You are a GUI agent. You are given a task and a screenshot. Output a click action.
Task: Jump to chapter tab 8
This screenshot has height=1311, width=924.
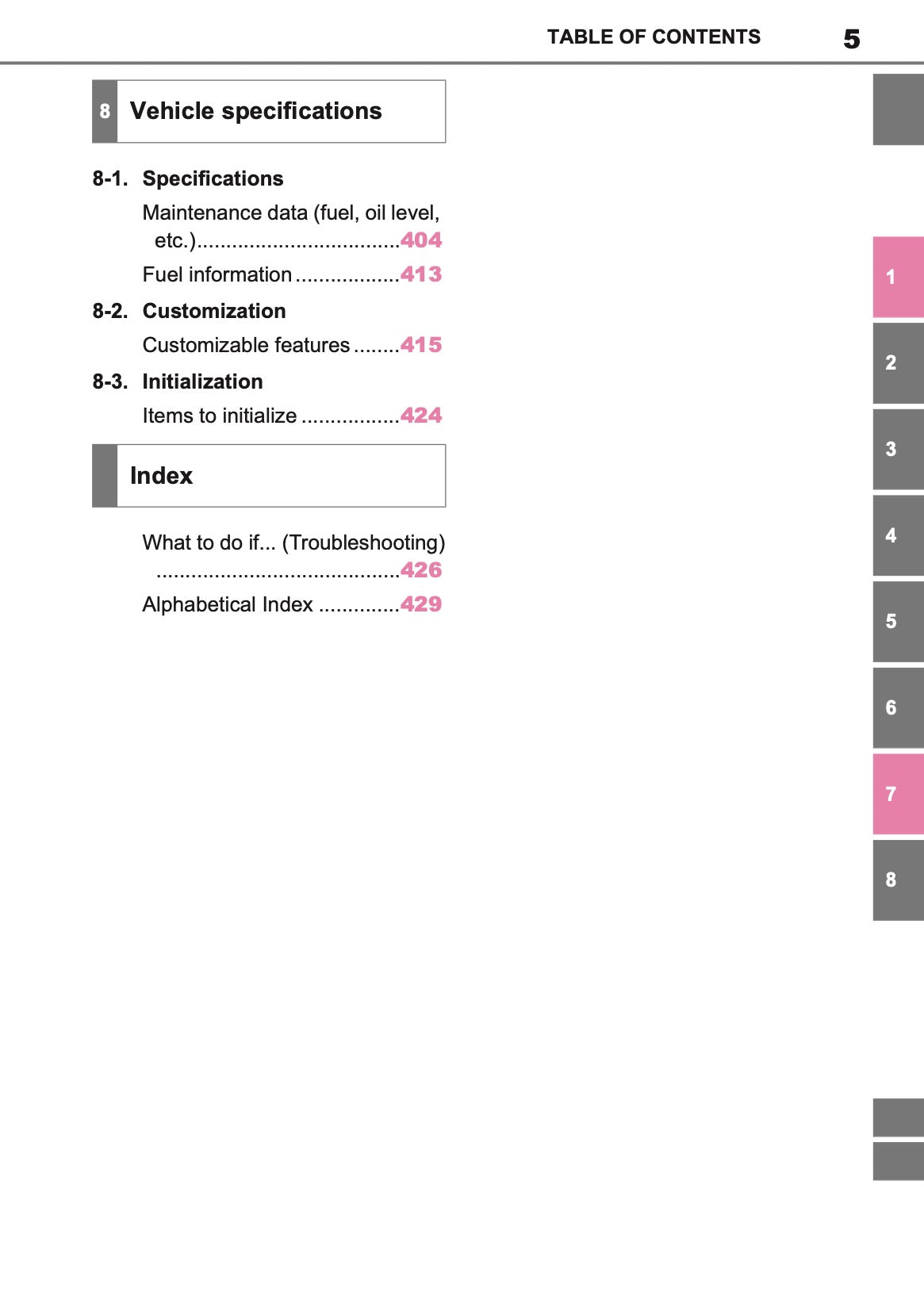tap(898, 880)
